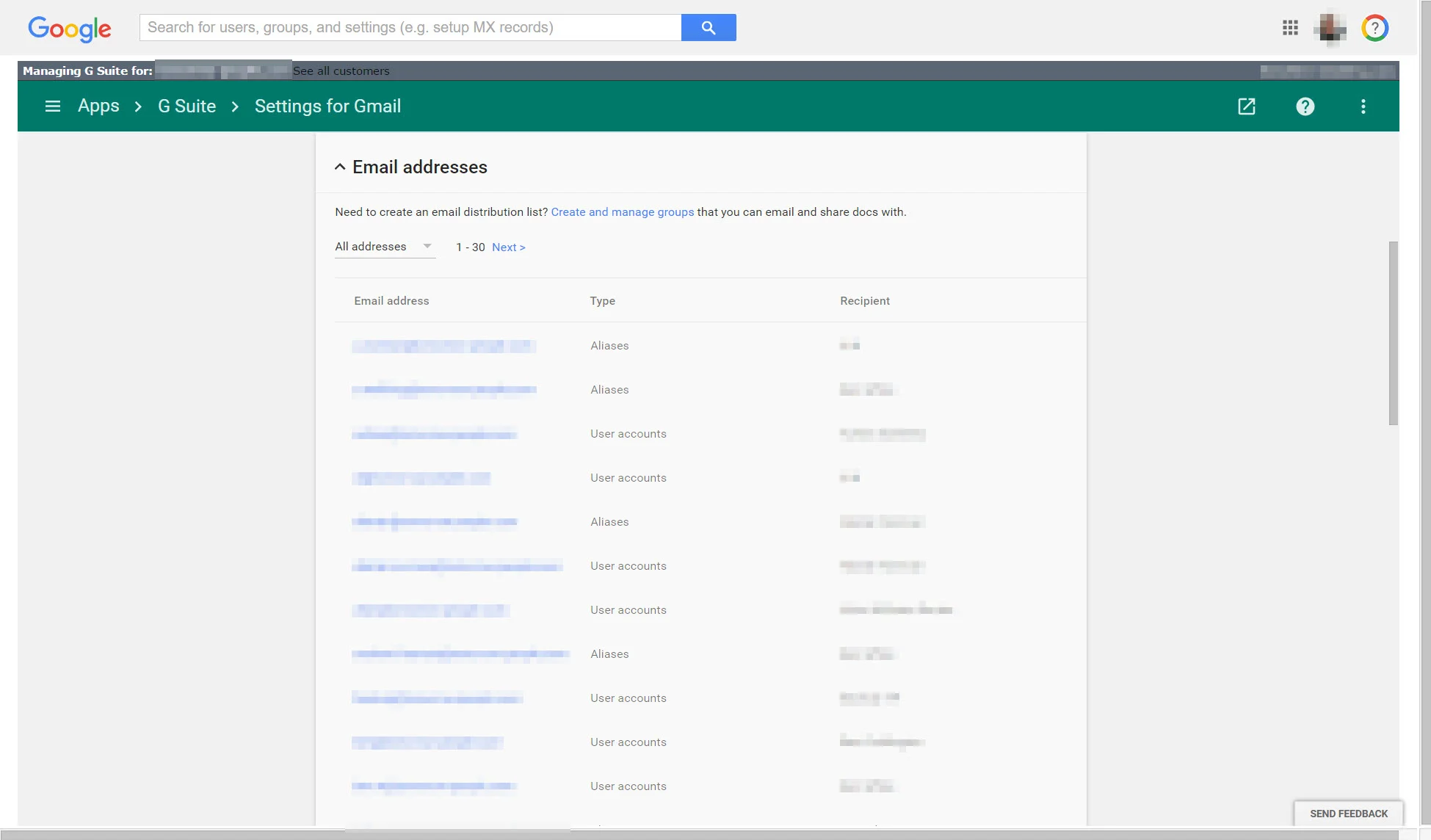
Task: Click the Google logo
Action: pyautogui.click(x=70, y=29)
